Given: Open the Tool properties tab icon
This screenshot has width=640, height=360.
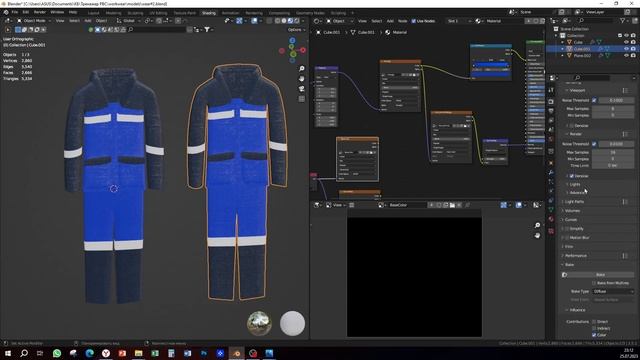Looking at the screenshot, I should click(551, 90).
